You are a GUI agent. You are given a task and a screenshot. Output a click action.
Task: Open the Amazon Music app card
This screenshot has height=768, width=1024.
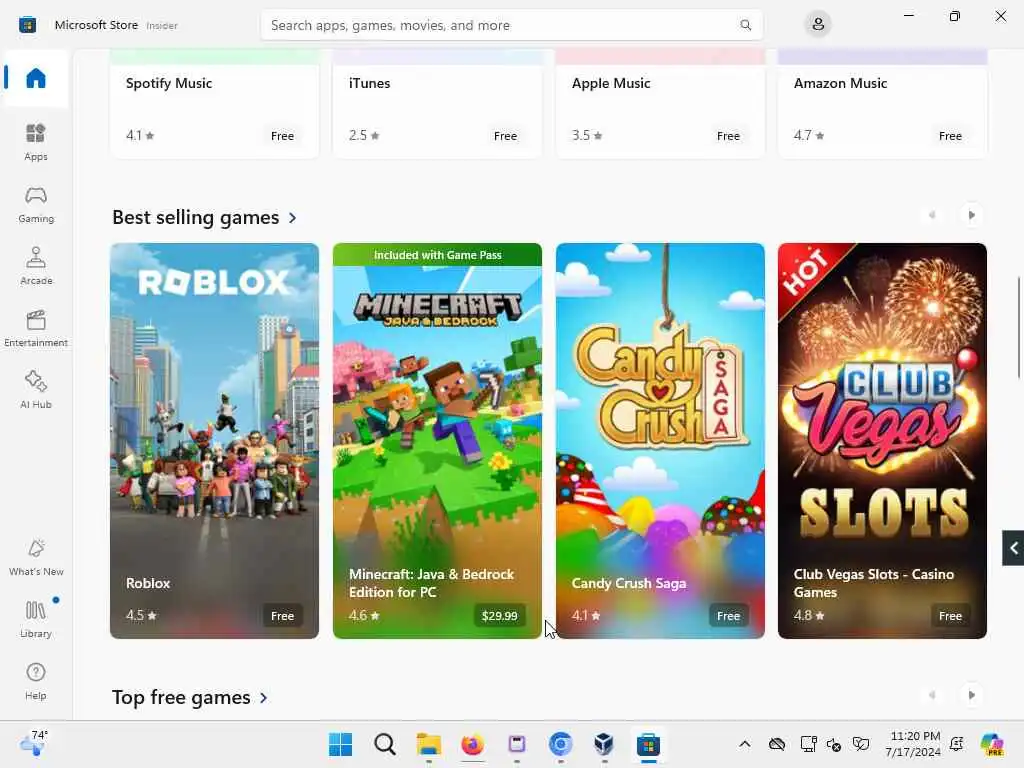(882, 103)
